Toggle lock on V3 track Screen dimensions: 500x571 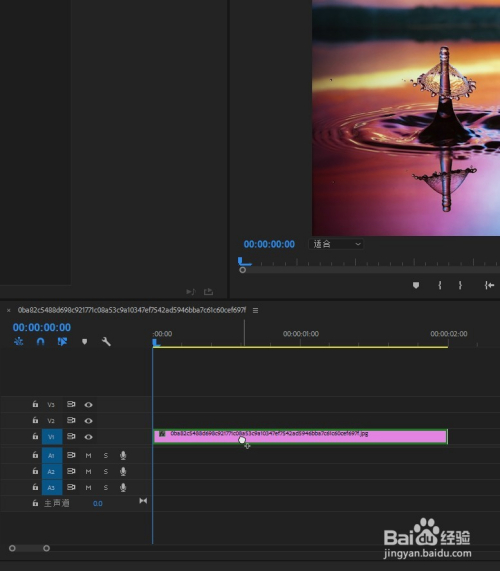pos(35,404)
